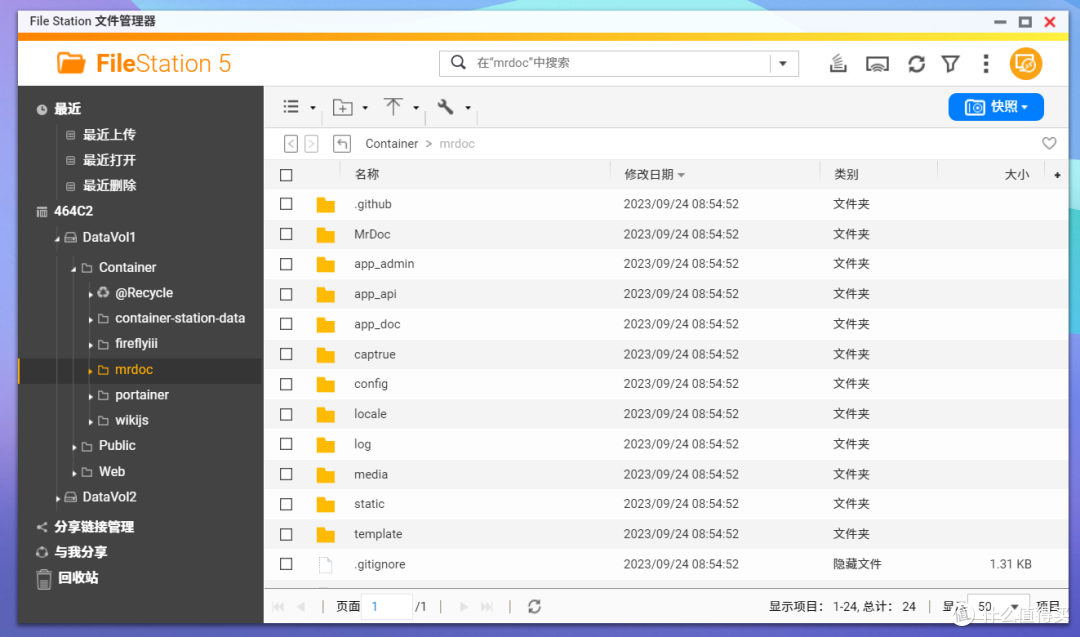Image resolution: width=1080 pixels, height=637 pixels.
Task: Open the Snapshot menu button
Action: coord(995,107)
